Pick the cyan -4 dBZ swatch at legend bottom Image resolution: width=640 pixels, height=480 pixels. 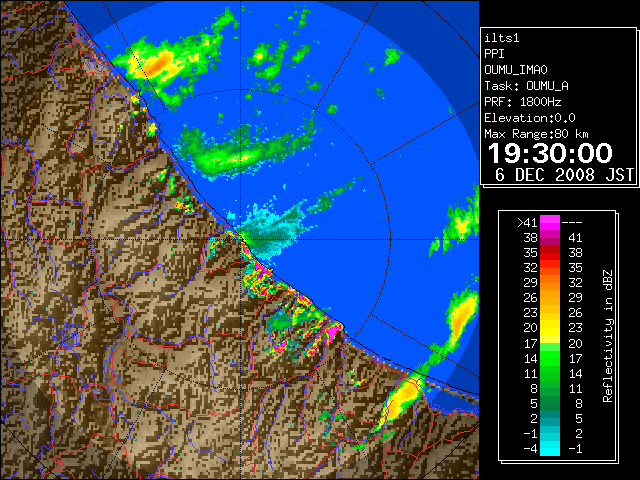click(550, 448)
